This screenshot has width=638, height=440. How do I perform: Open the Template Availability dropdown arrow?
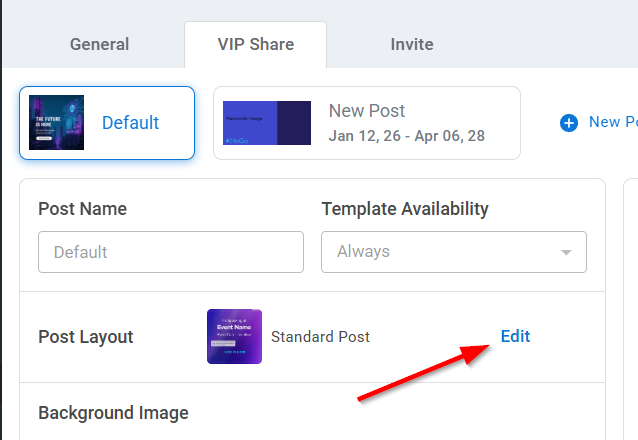567,253
